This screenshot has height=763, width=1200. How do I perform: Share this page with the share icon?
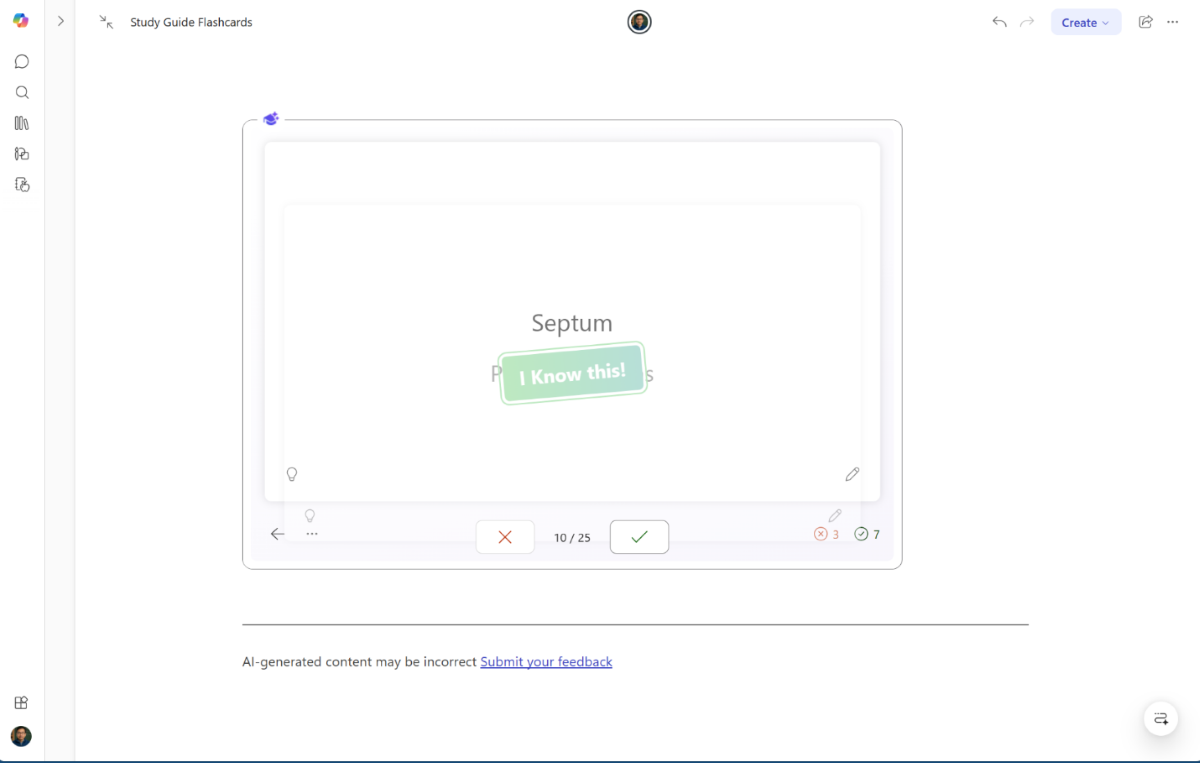[1146, 22]
